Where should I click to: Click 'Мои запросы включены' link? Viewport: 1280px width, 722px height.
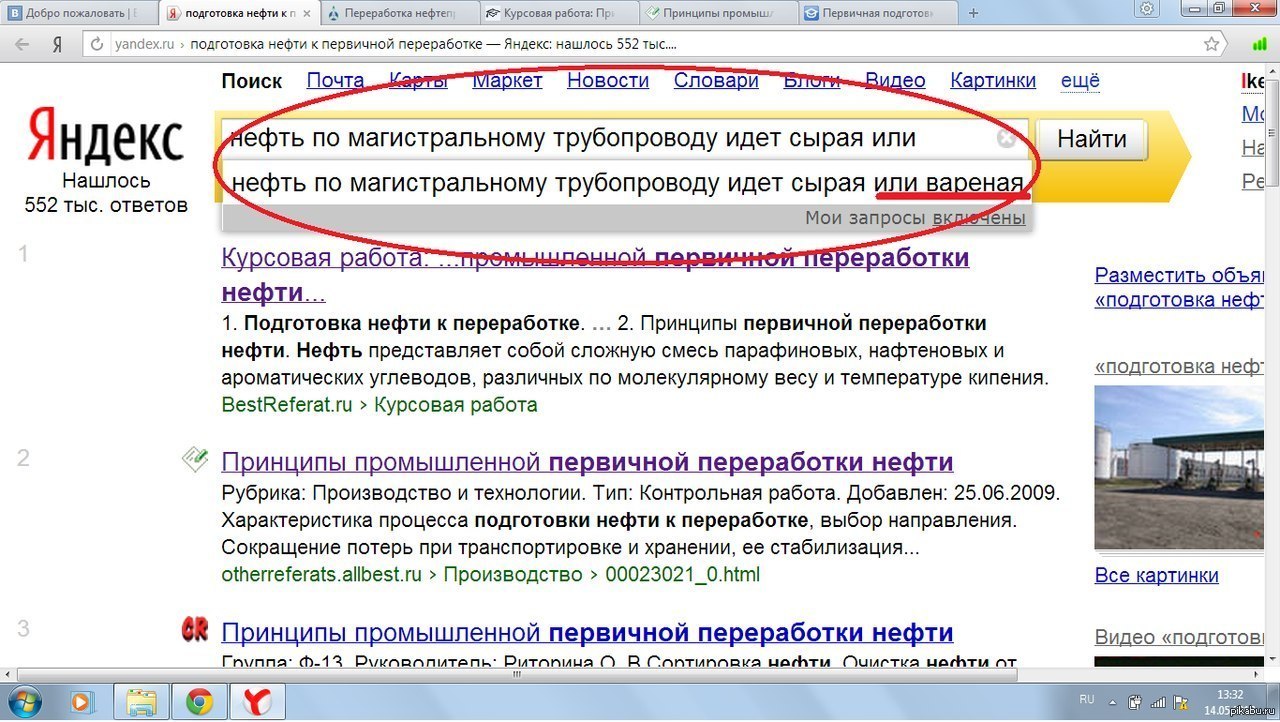click(915, 217)
